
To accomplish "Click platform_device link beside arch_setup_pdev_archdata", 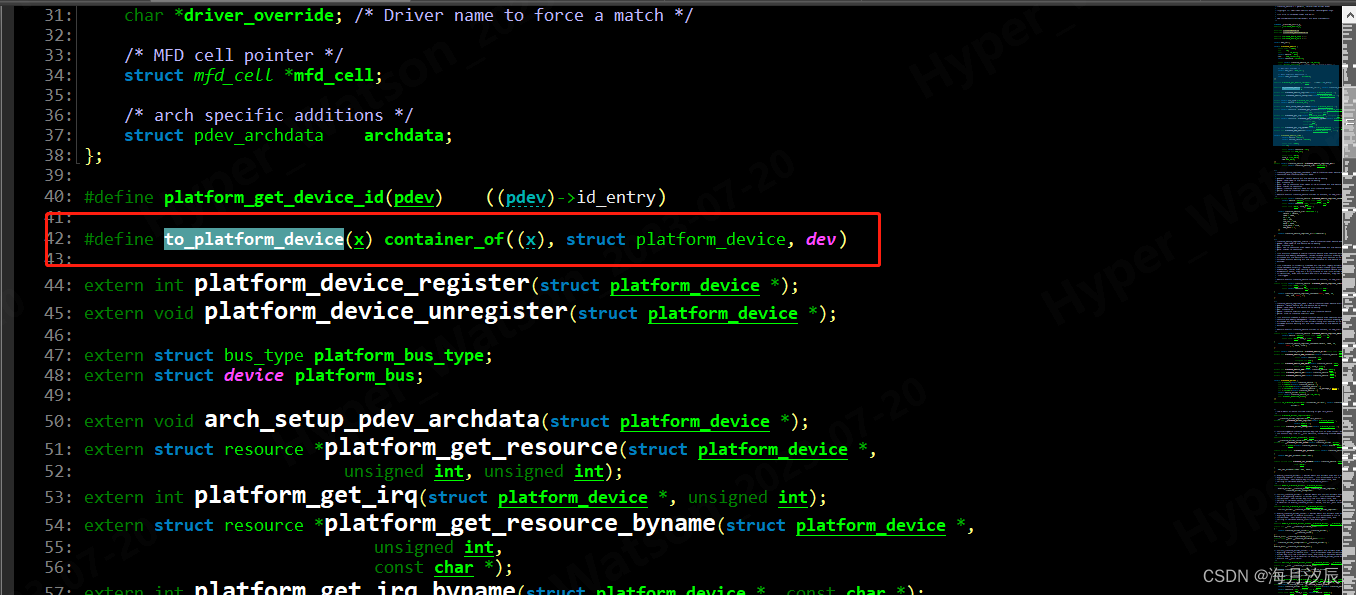I will click(x=694, y=422).
